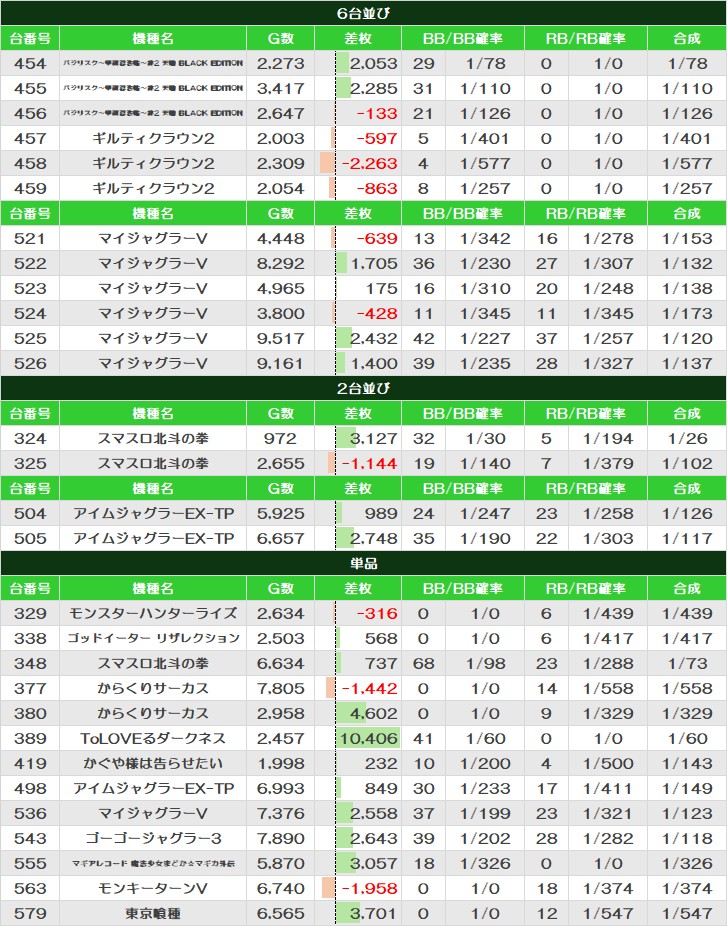The height and width of the screenshot is (926, 727).
Task: Click the 1/558 RB probability in row 377
Action: (x=608, y=689)
